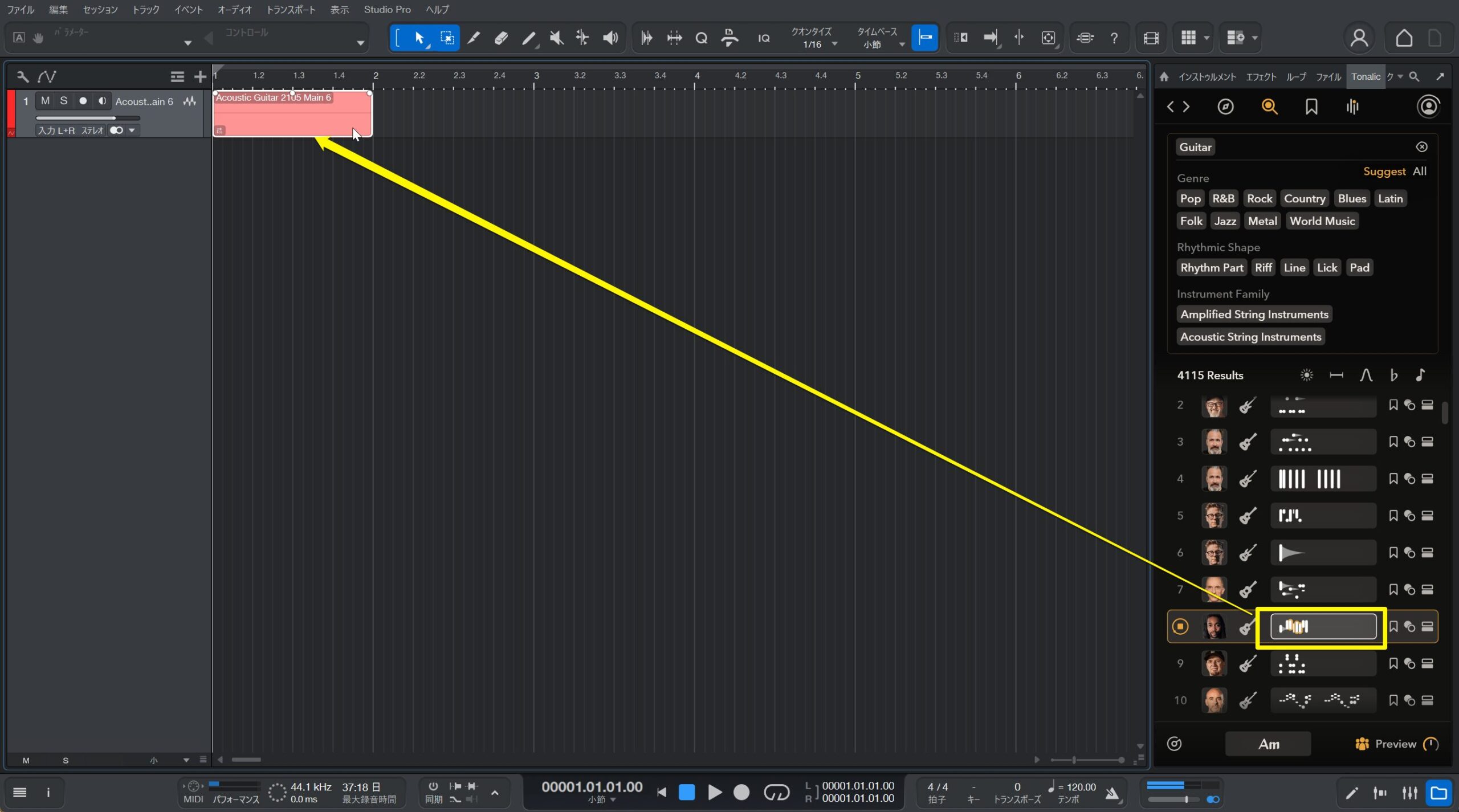Click the Range selection tool
Screen dimensions: 1459x812
447,38
